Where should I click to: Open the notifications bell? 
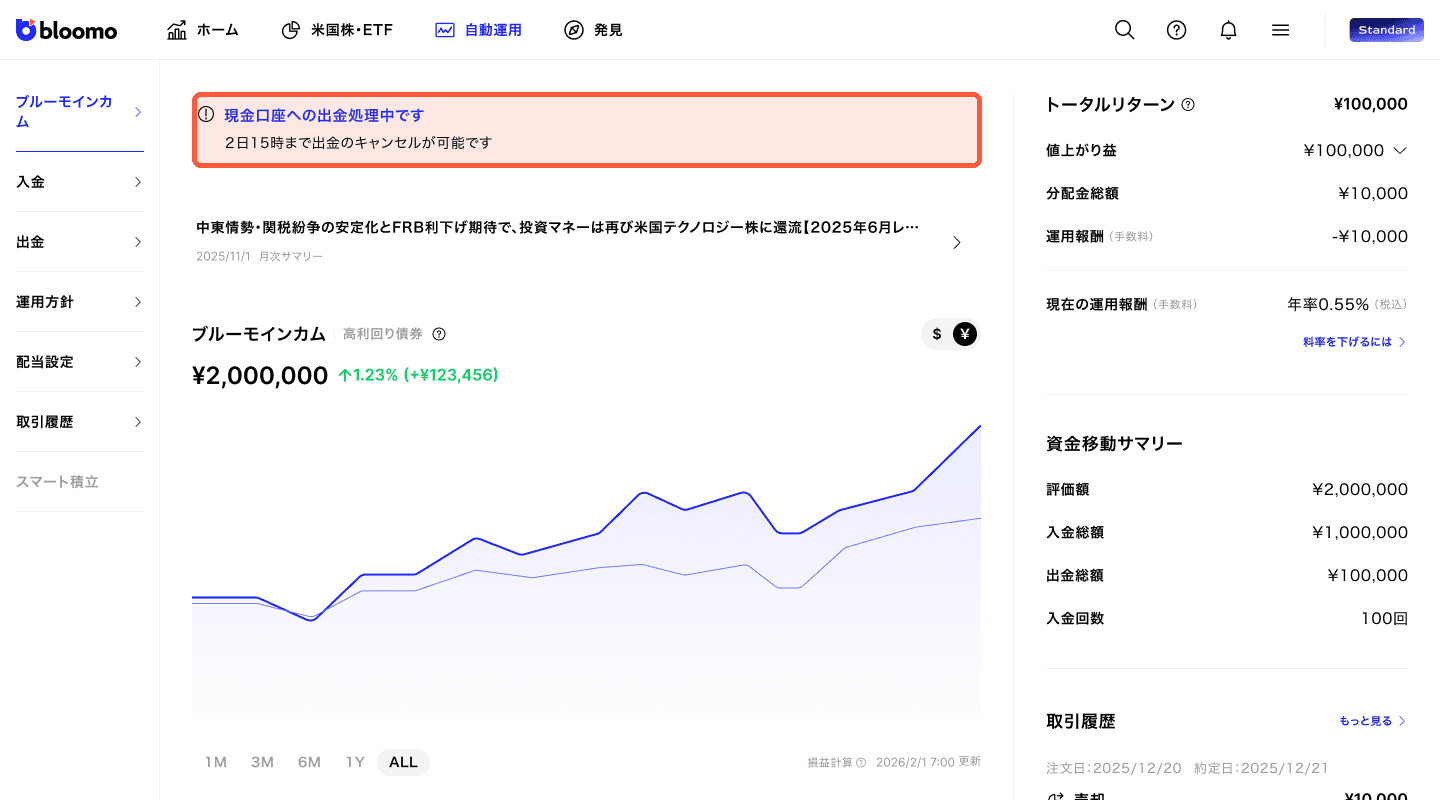1229,30
